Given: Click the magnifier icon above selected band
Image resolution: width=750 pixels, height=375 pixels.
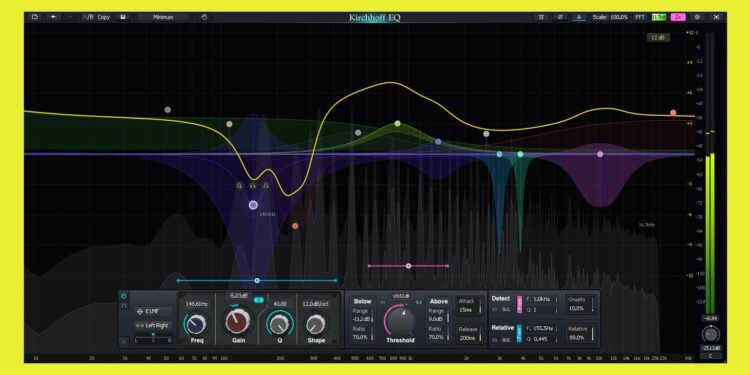Looking at the screenshot, I should tap(239, 185).
